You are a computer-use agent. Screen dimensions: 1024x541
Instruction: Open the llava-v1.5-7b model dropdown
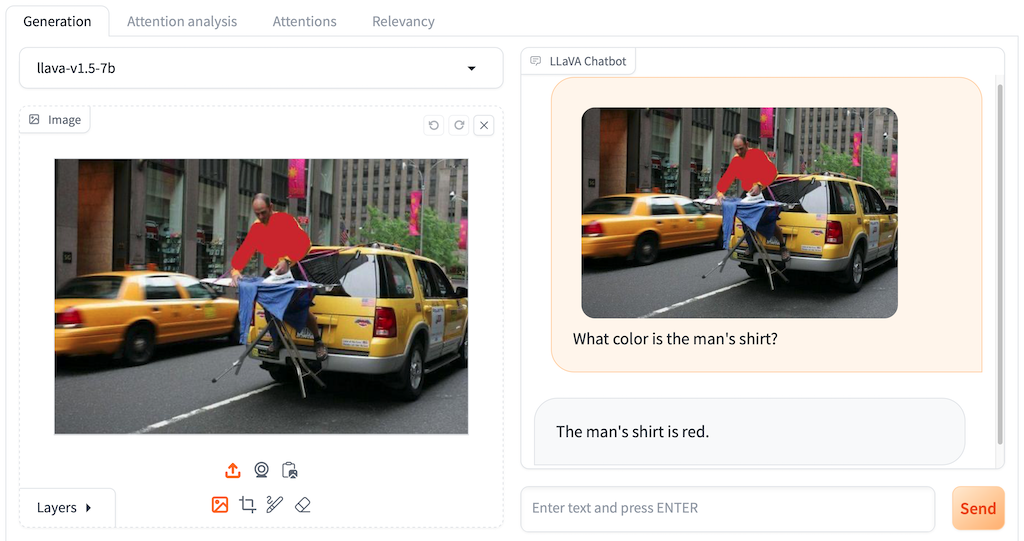[261, 68]
